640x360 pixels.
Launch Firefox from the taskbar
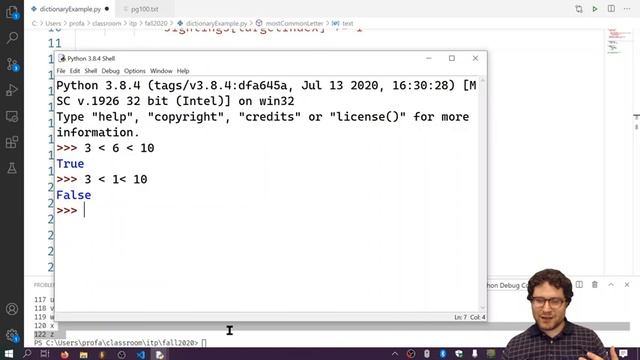pyautogui.click(x=64, y=354)
